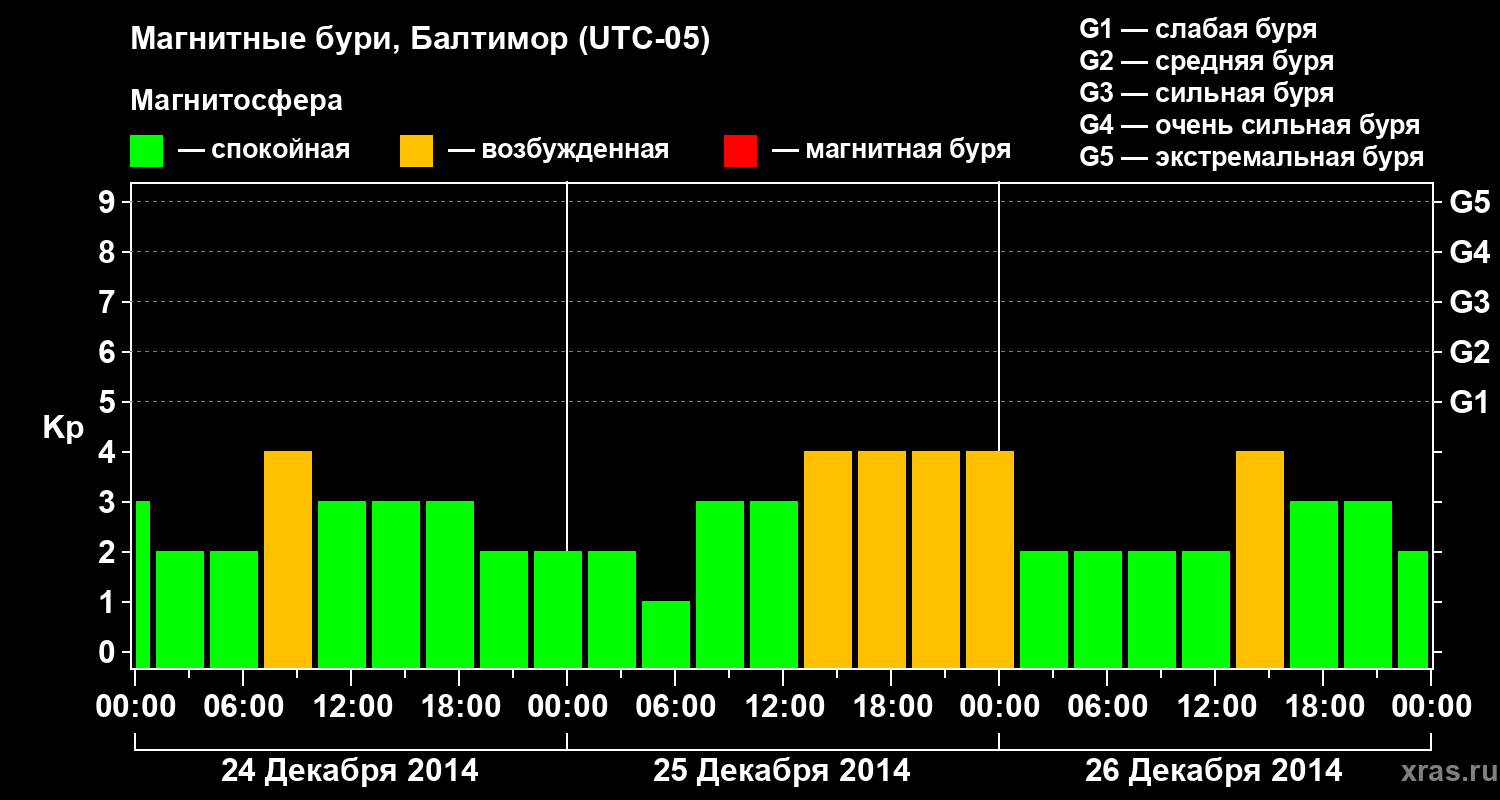Screen dimensions: 1500x800
Task: Click the green Kp 3 bar at 18:00 on 26 December
Action: click(1314, 584)
